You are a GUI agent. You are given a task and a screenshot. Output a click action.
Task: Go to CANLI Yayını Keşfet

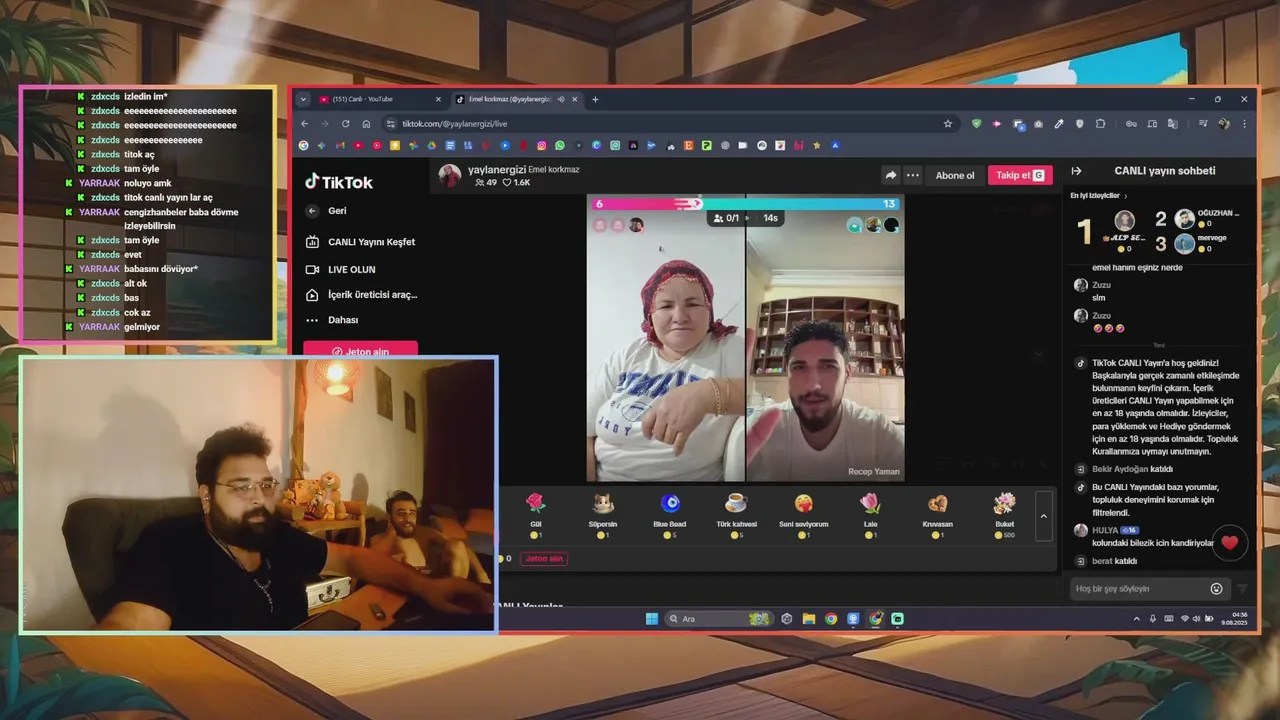coord(361,242)
